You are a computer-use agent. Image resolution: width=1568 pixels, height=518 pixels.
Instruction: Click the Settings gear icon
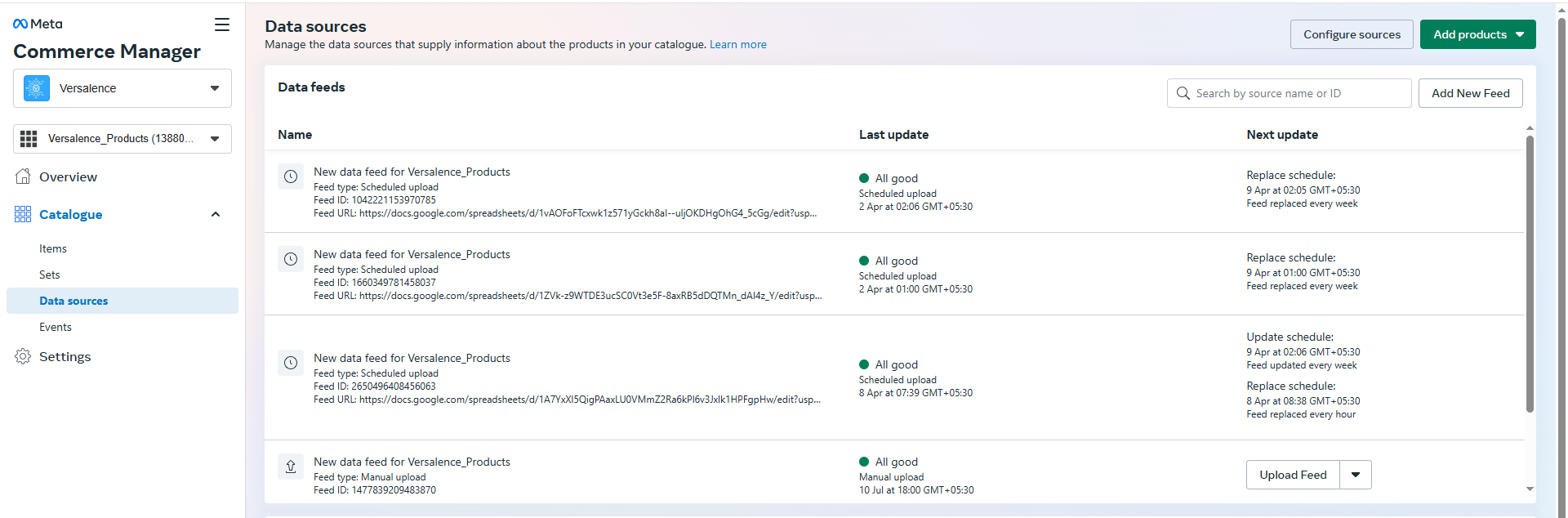click(23, 356)
